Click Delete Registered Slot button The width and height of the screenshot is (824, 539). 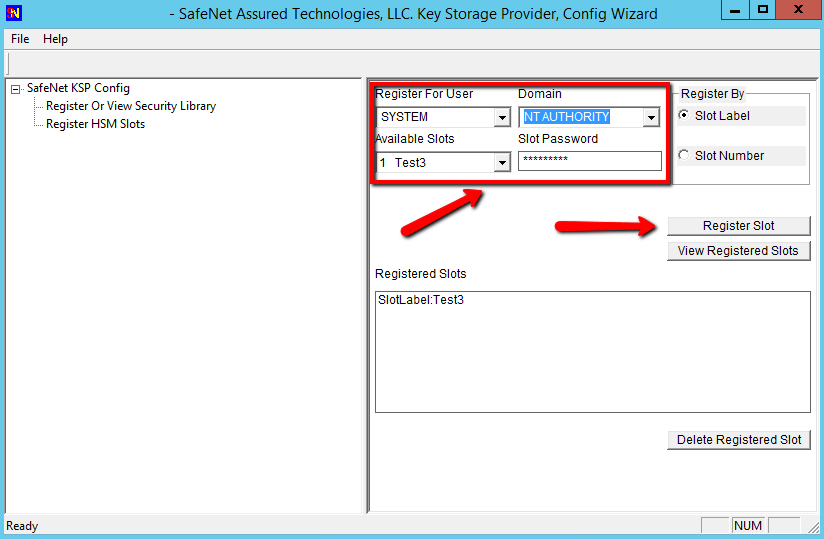click(x=738, y=440)
